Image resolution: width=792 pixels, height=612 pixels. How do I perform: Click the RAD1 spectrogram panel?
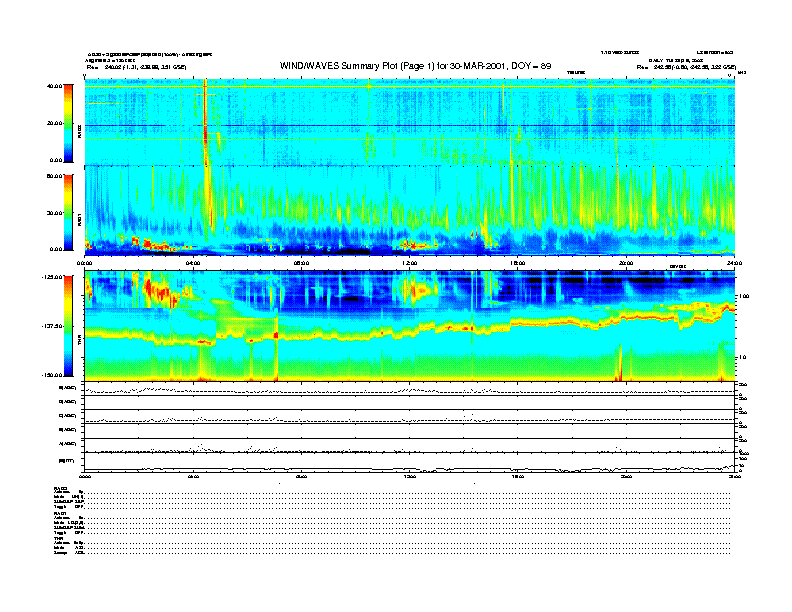click(x=409, y=211)
